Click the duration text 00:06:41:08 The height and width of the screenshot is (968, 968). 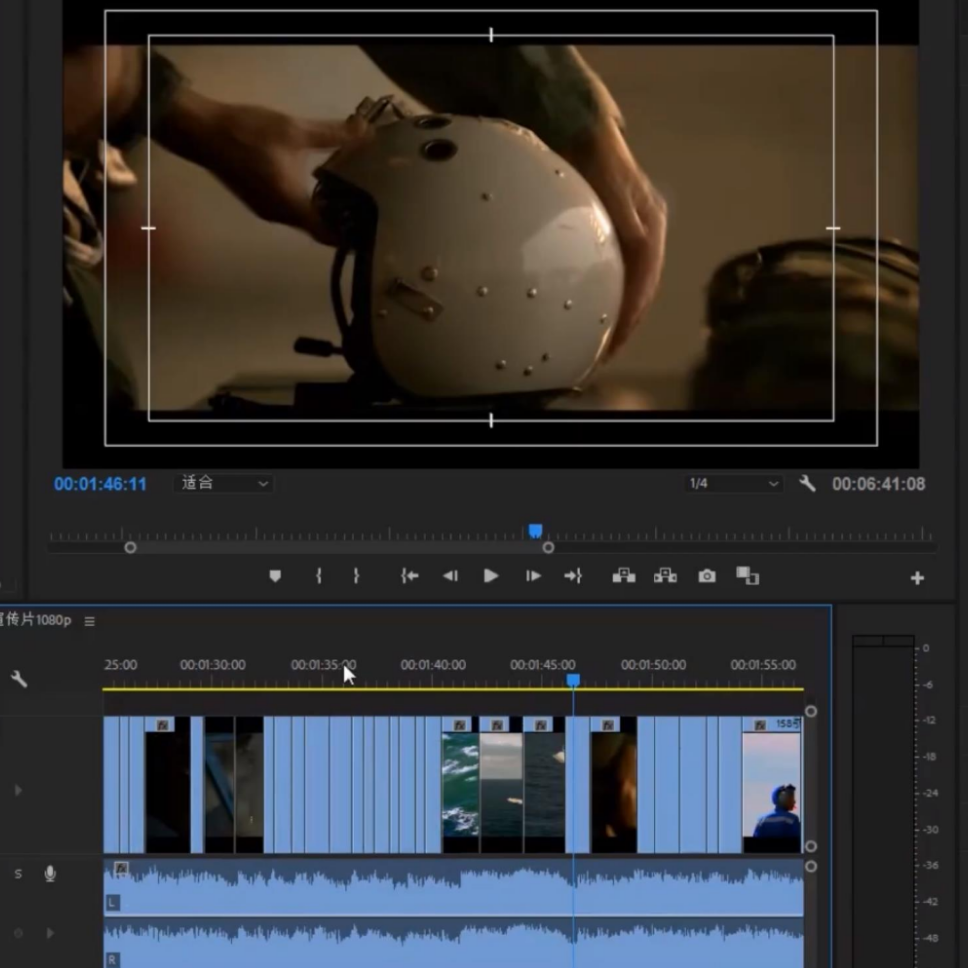pyautogui.click(x=878, y=484)
